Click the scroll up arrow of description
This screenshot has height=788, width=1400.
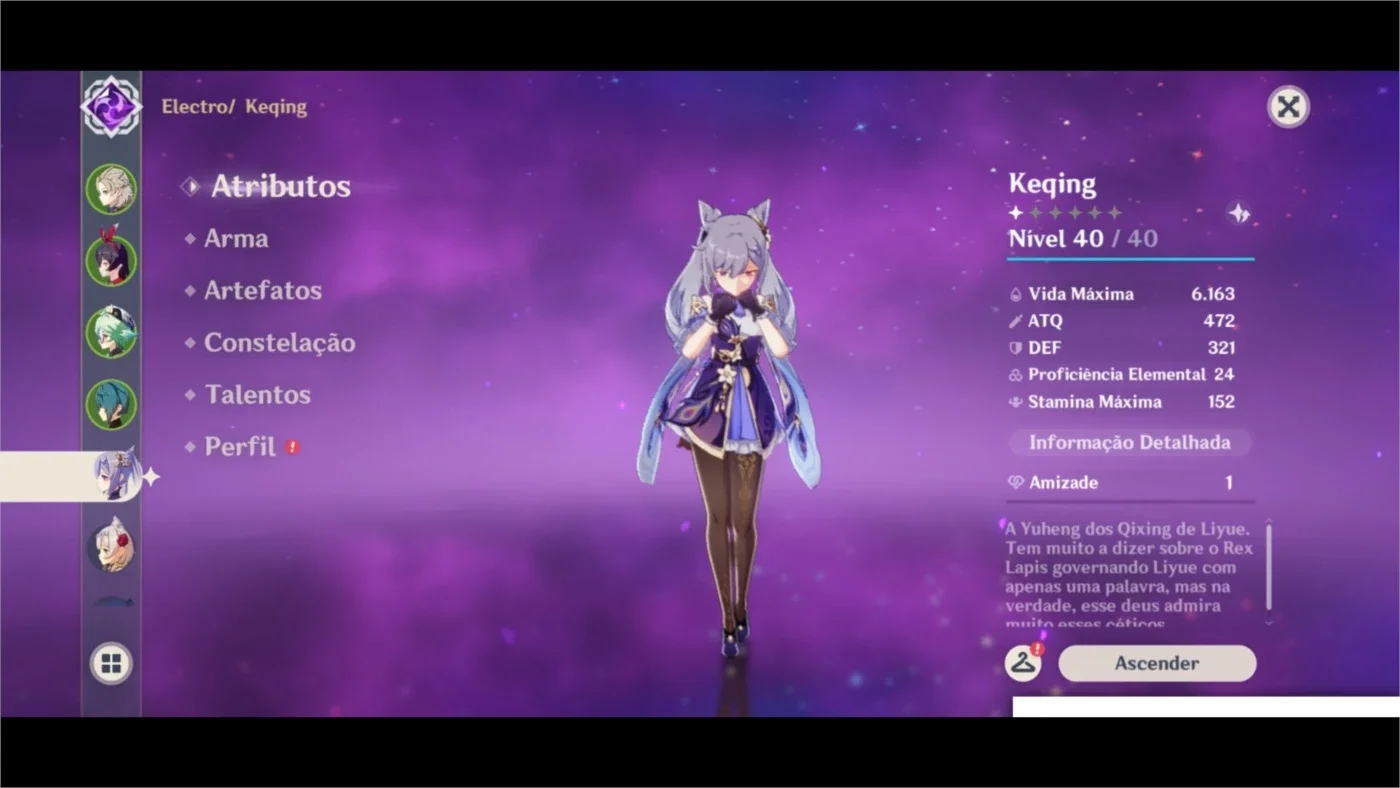click(1269, 521)
